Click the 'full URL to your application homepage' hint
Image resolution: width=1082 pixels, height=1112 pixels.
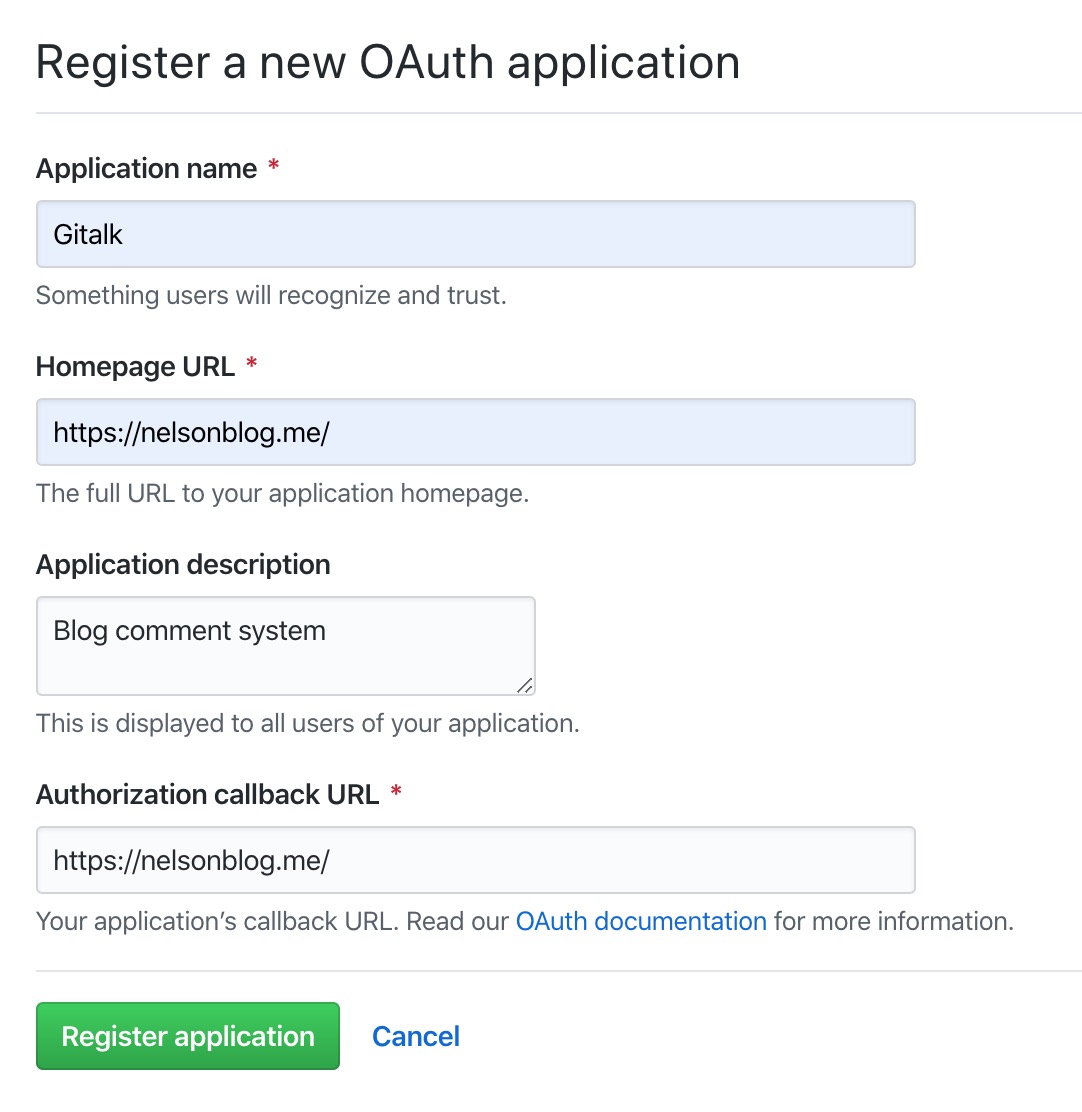point(283,493)
